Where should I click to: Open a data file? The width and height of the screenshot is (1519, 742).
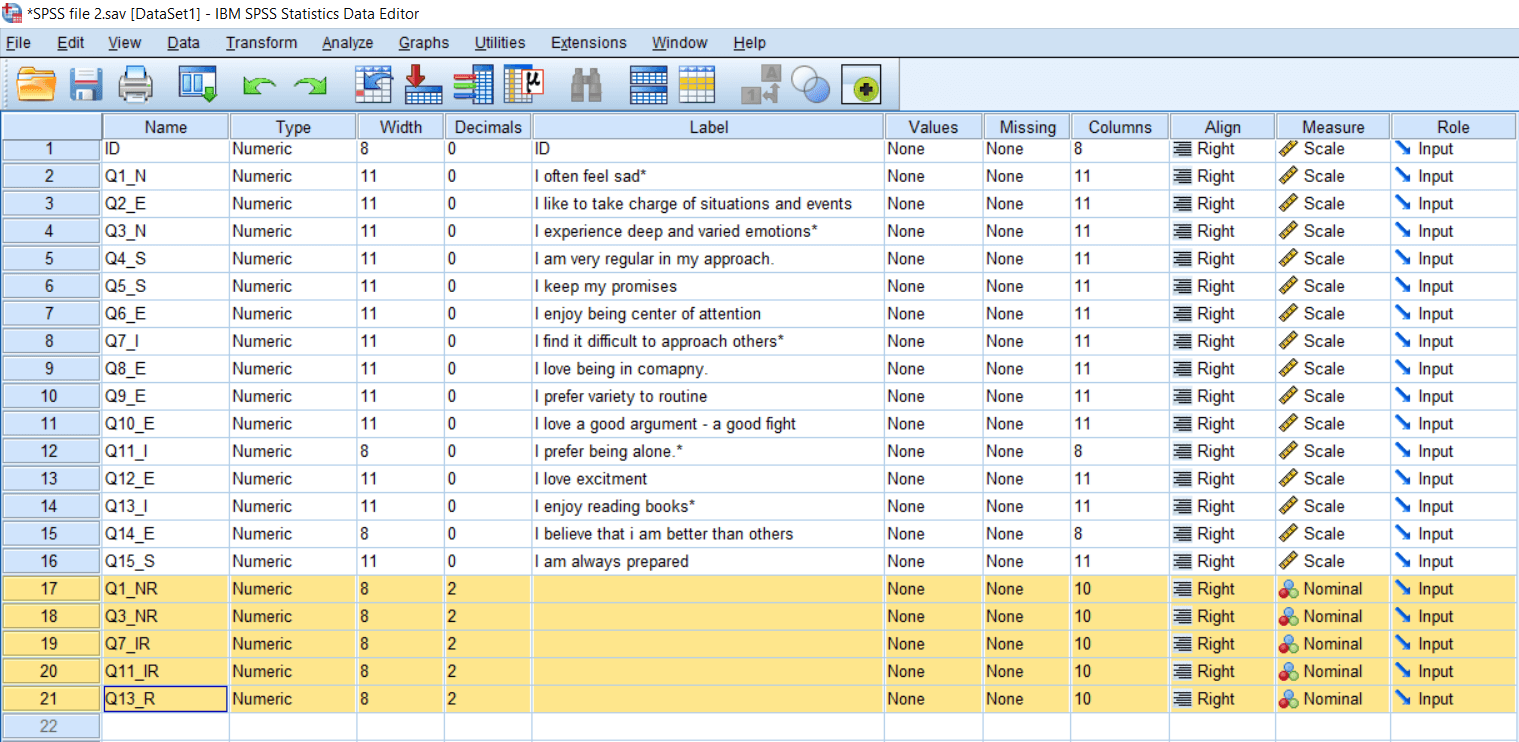(x=37, y=84)
